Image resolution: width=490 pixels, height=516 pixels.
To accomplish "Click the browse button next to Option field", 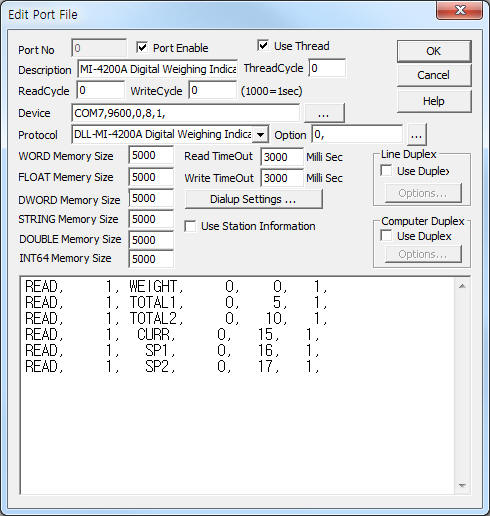I will coord(416,135).
